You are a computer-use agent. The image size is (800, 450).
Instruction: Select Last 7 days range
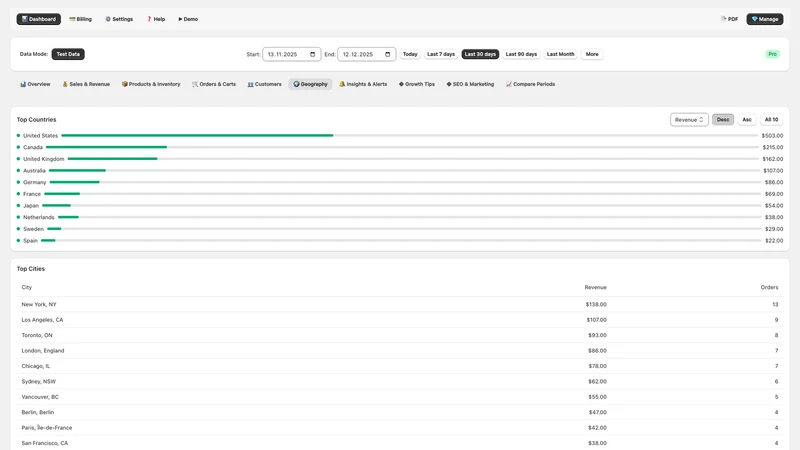441,54
